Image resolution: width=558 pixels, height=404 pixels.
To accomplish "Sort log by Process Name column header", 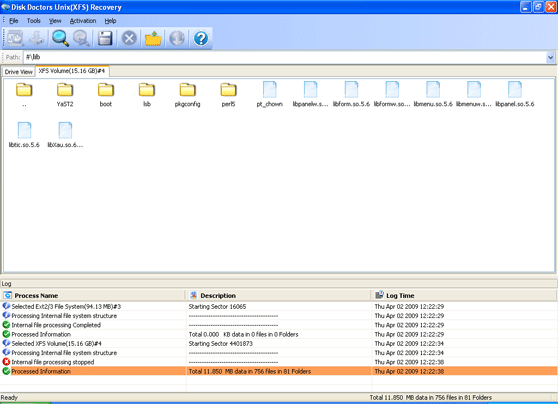I will point(93,295).
